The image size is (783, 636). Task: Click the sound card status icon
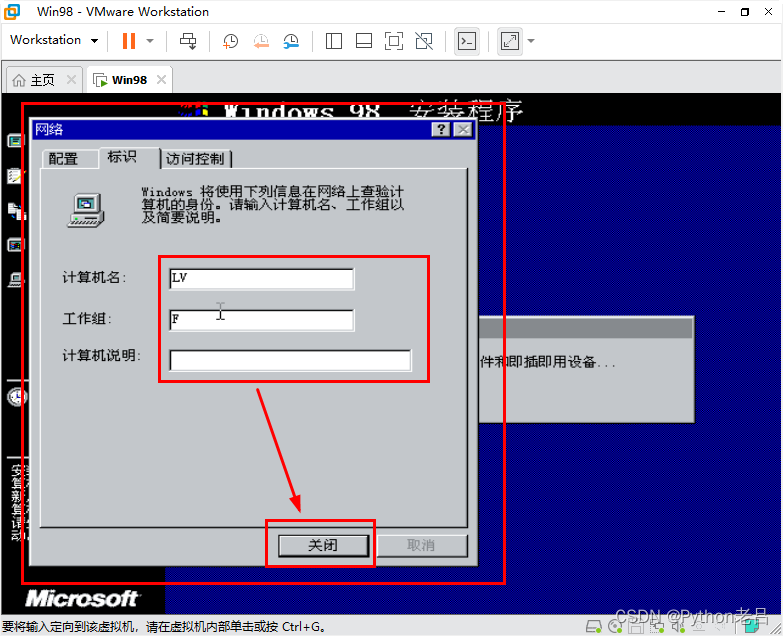coord(678,626)
